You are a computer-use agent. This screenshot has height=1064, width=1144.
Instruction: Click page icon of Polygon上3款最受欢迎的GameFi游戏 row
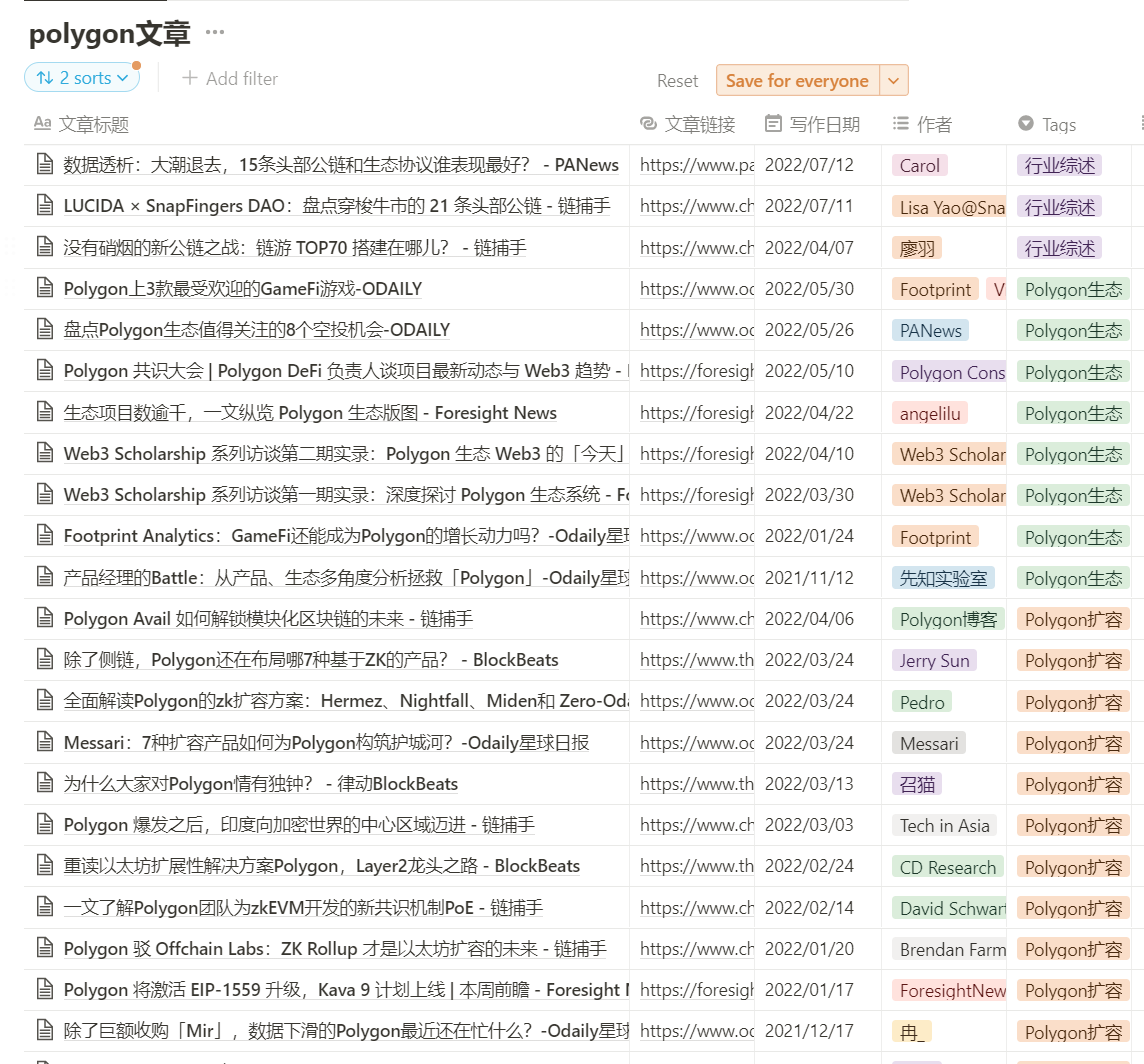coord(45,288)
